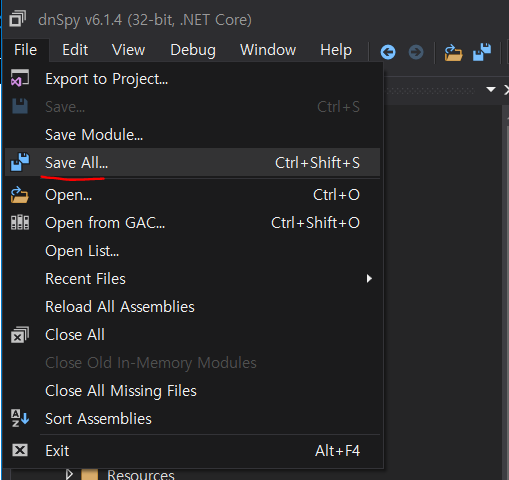Open the Debug menu
The image size is (509, 480).
(193, 50)
